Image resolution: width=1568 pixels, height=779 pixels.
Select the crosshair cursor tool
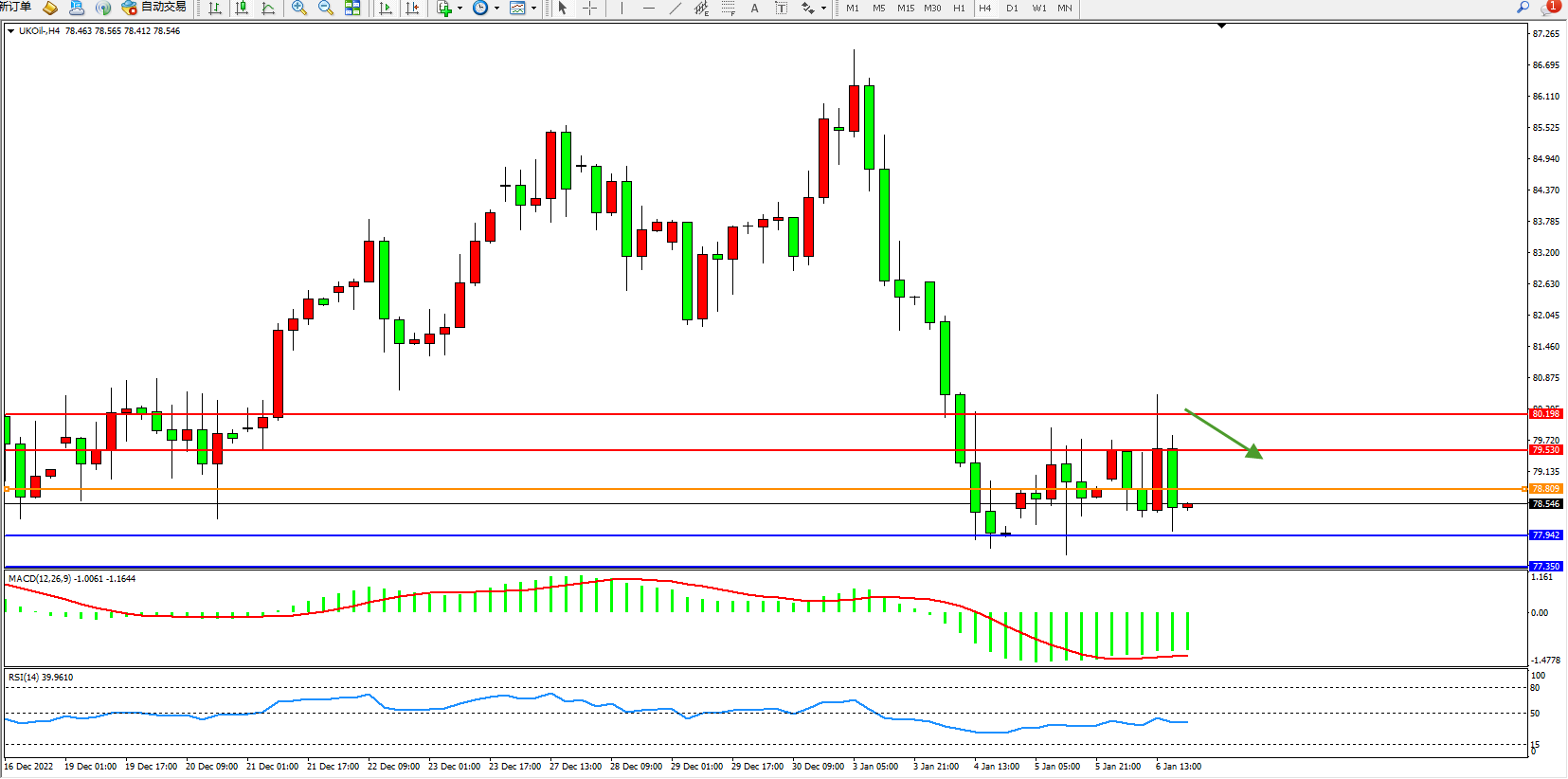coord(589,9)
